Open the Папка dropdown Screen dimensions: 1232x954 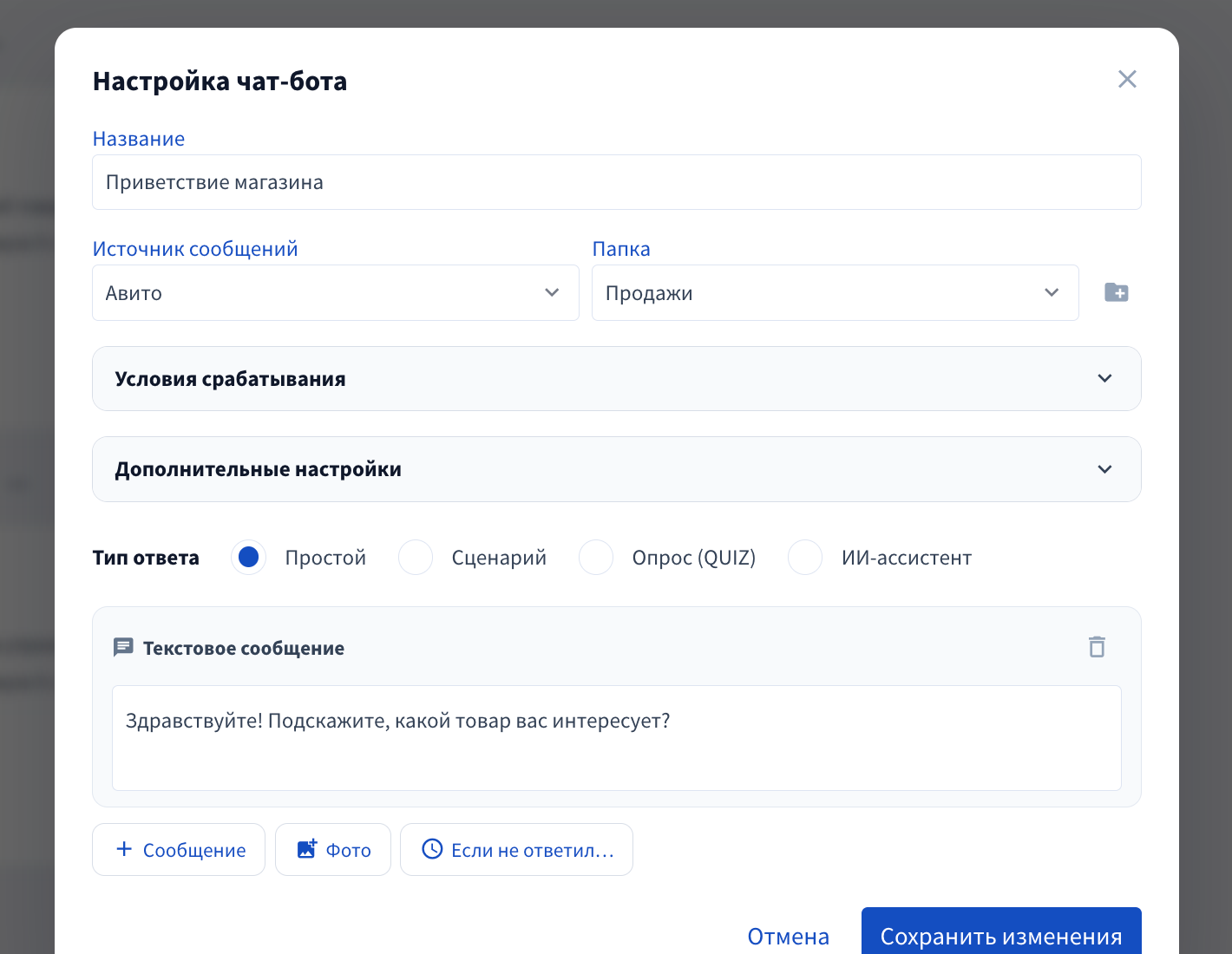pos(836,292)
